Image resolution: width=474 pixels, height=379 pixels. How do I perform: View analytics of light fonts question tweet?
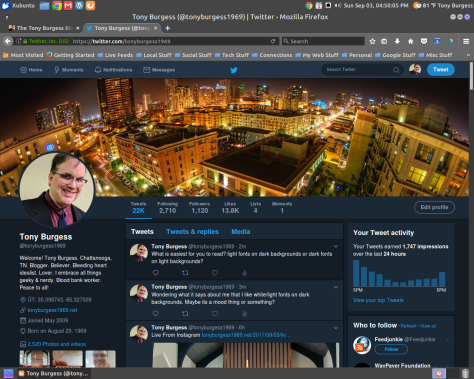pos(245,273)
